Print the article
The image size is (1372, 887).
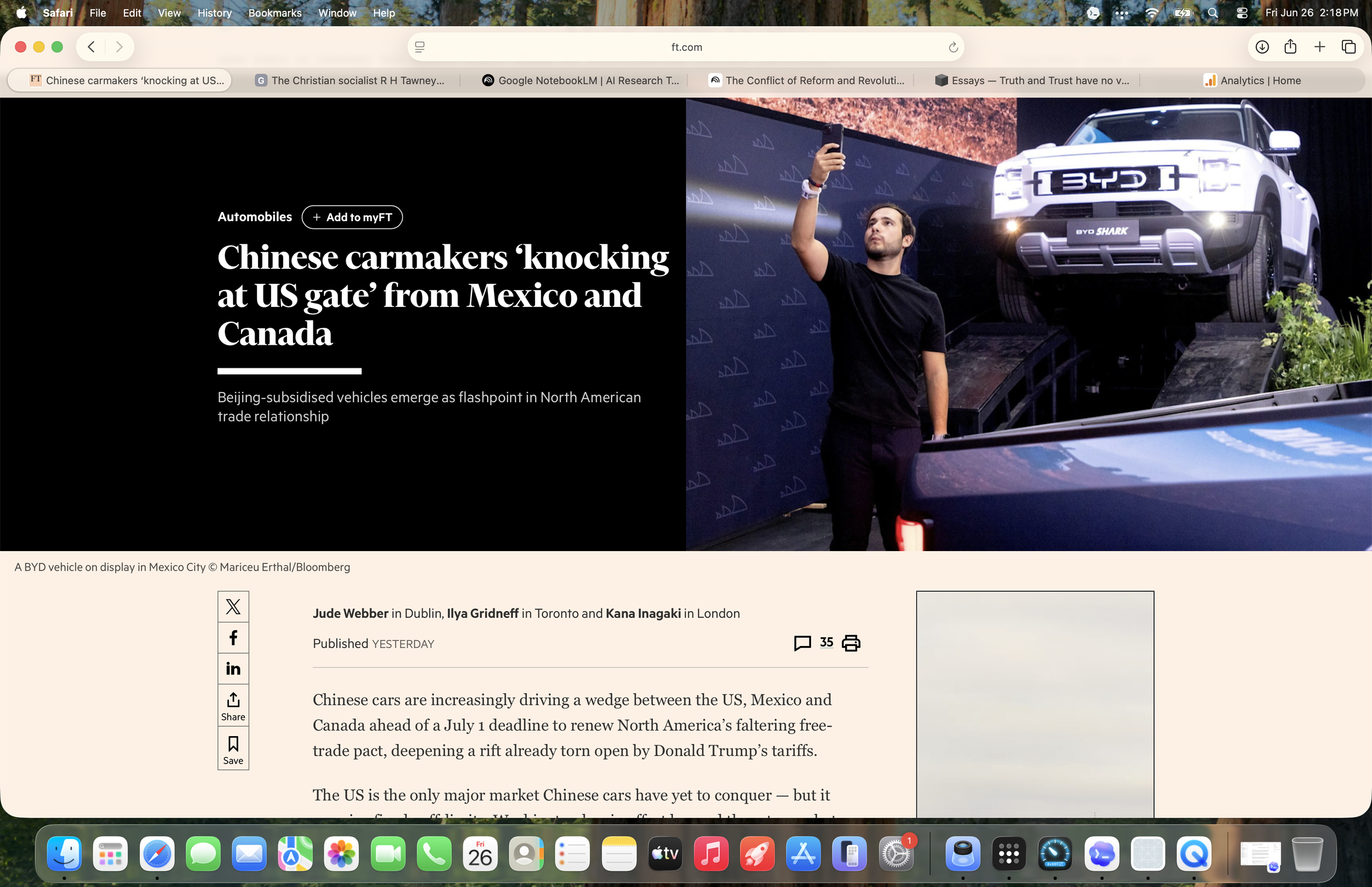[851, 643]
